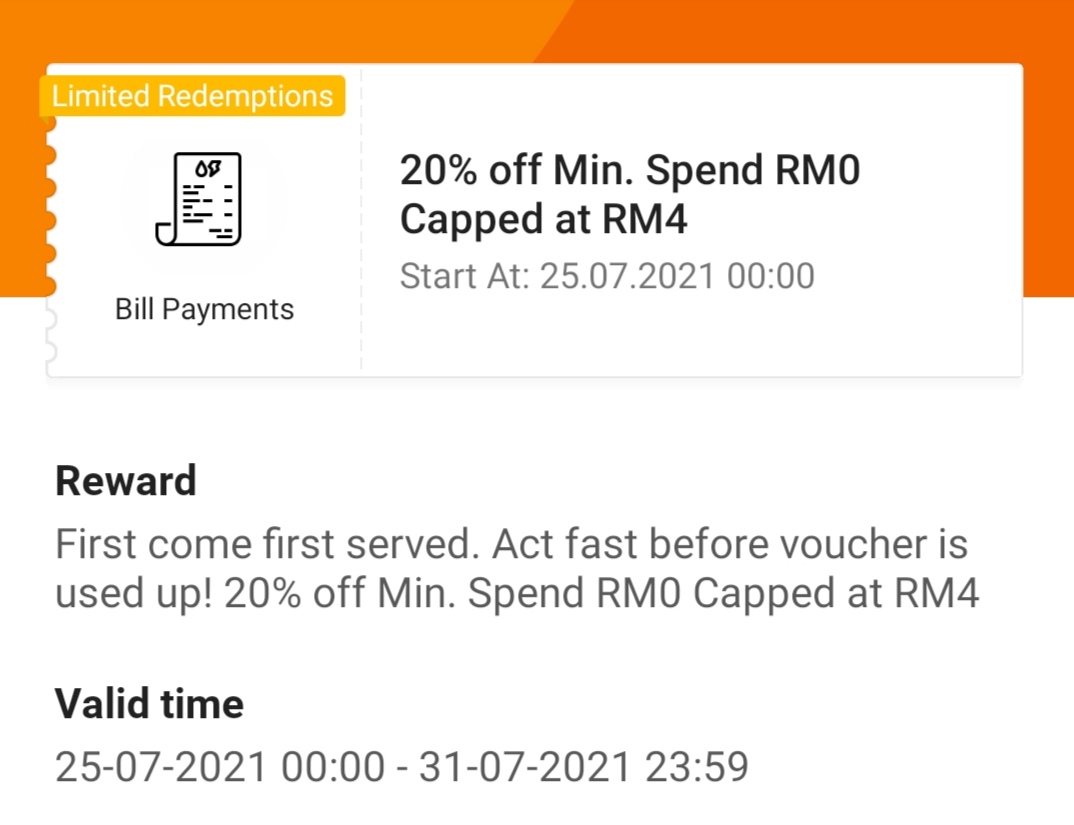Screen dimensions: 1074x825
Task: Tap the Bill Payments receipt icon
Action: (198, 199)
